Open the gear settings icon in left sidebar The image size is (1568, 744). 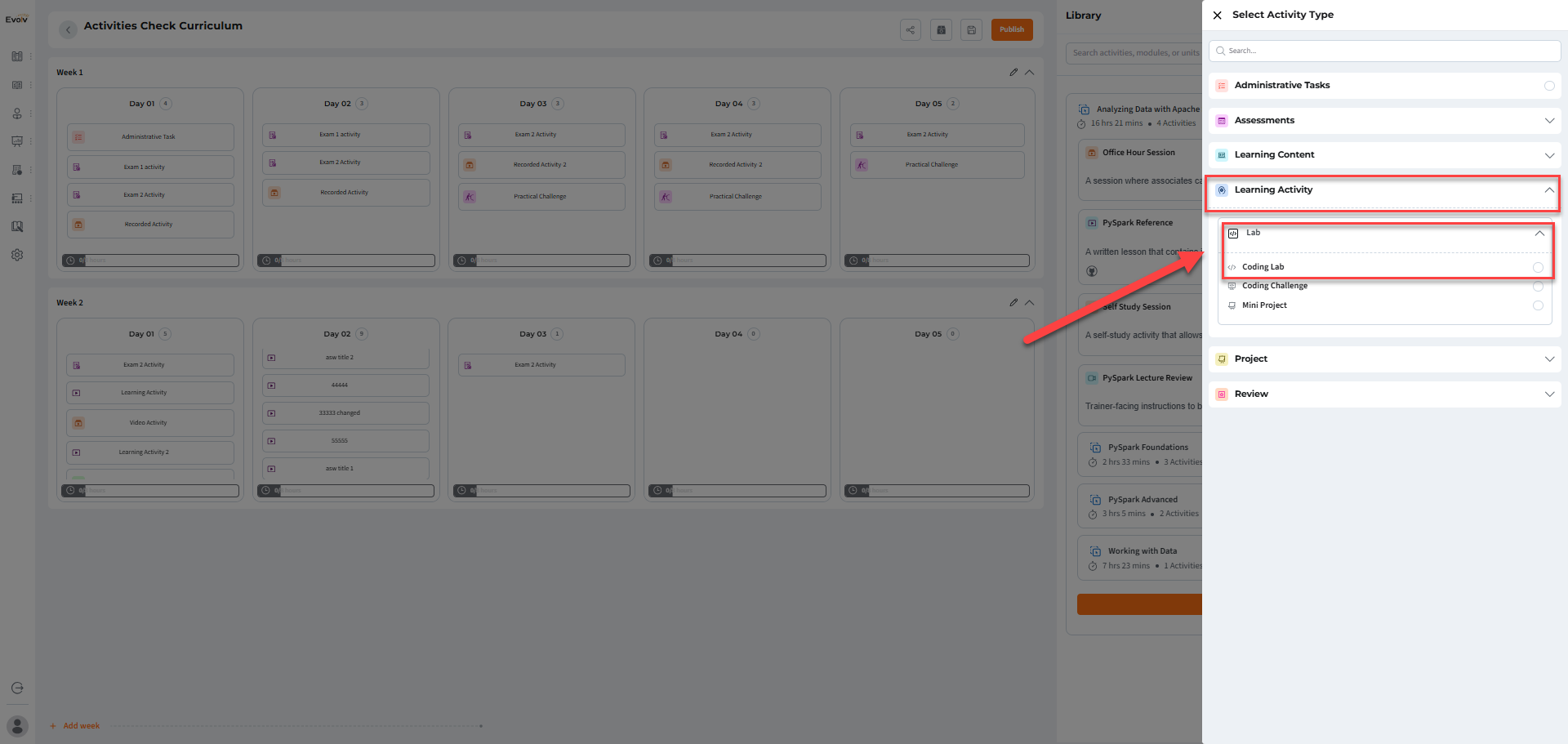pos(17,255)
